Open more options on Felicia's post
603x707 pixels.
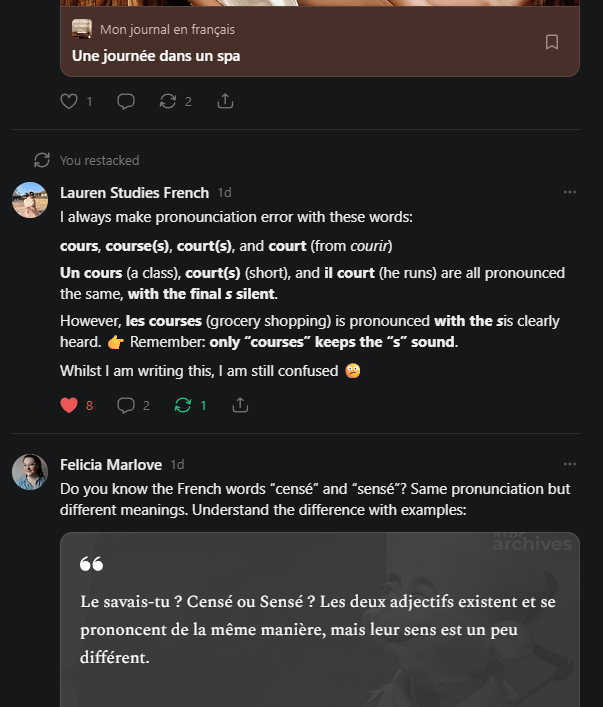(x=570, y=464)
